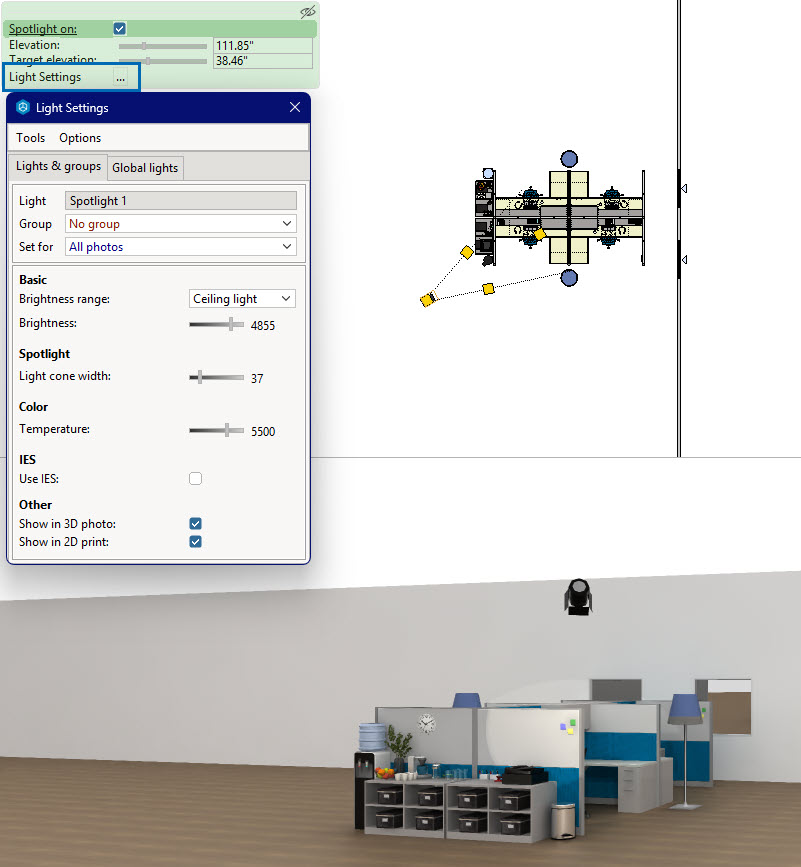Select the water cooler circle in plan
The image size is (801, 867).
pos(488,174)
